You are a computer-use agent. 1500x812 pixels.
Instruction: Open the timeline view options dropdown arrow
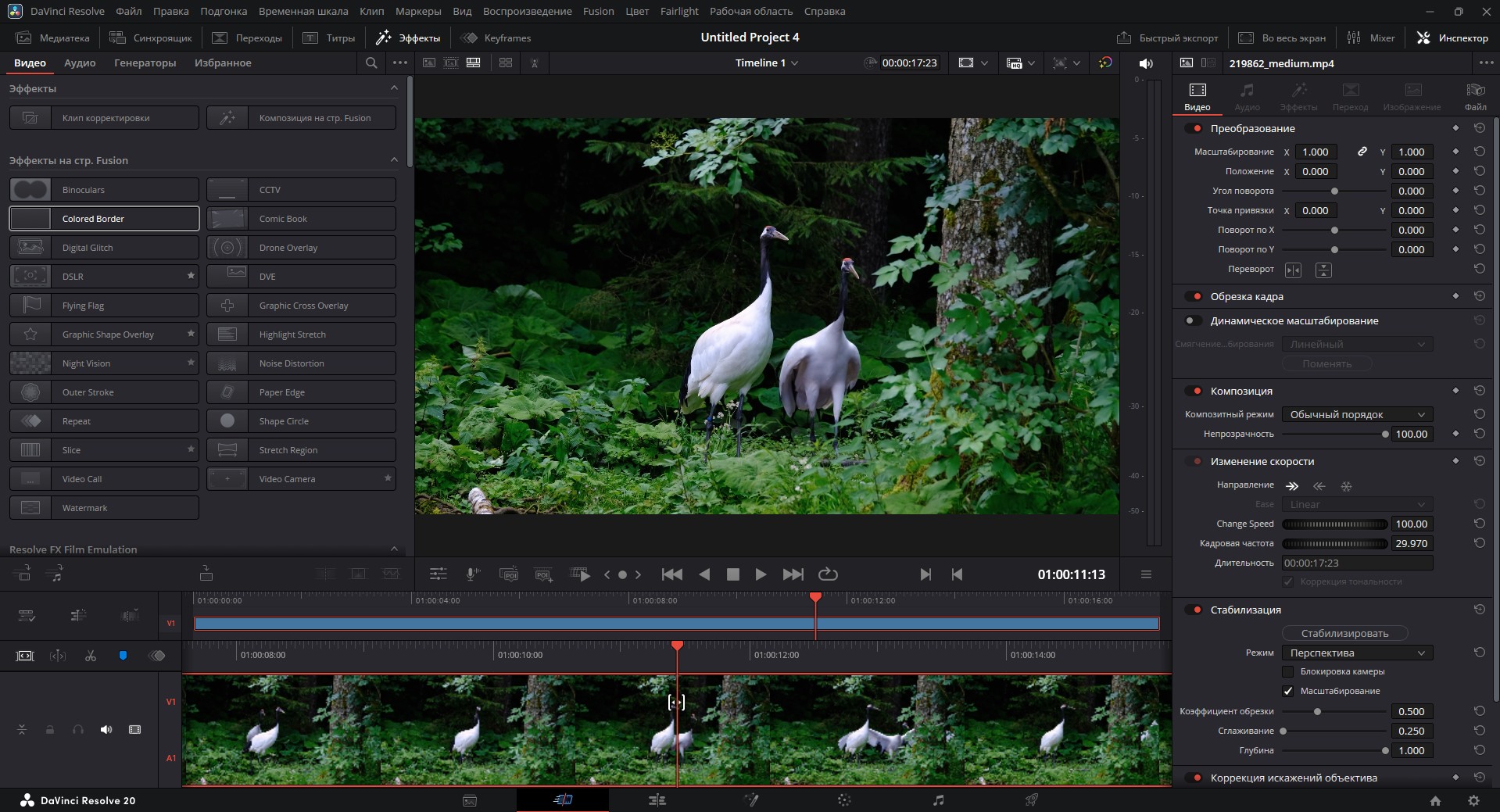click(x=1031, y=63)
